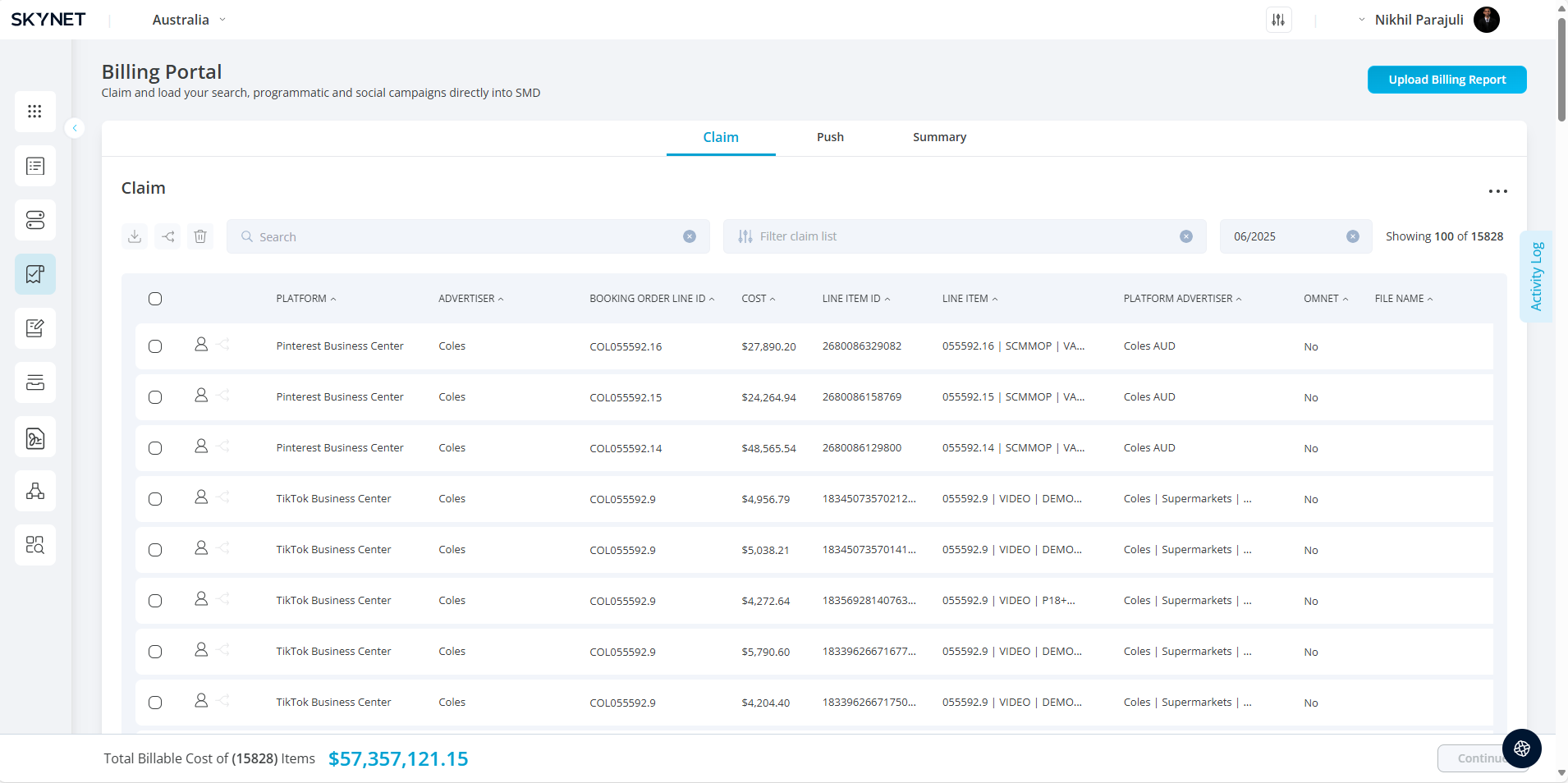This screenshot has height=783, width=1568.
Task: Collapse the sidebar with chevron arrow
Action: tap(75, 128)
